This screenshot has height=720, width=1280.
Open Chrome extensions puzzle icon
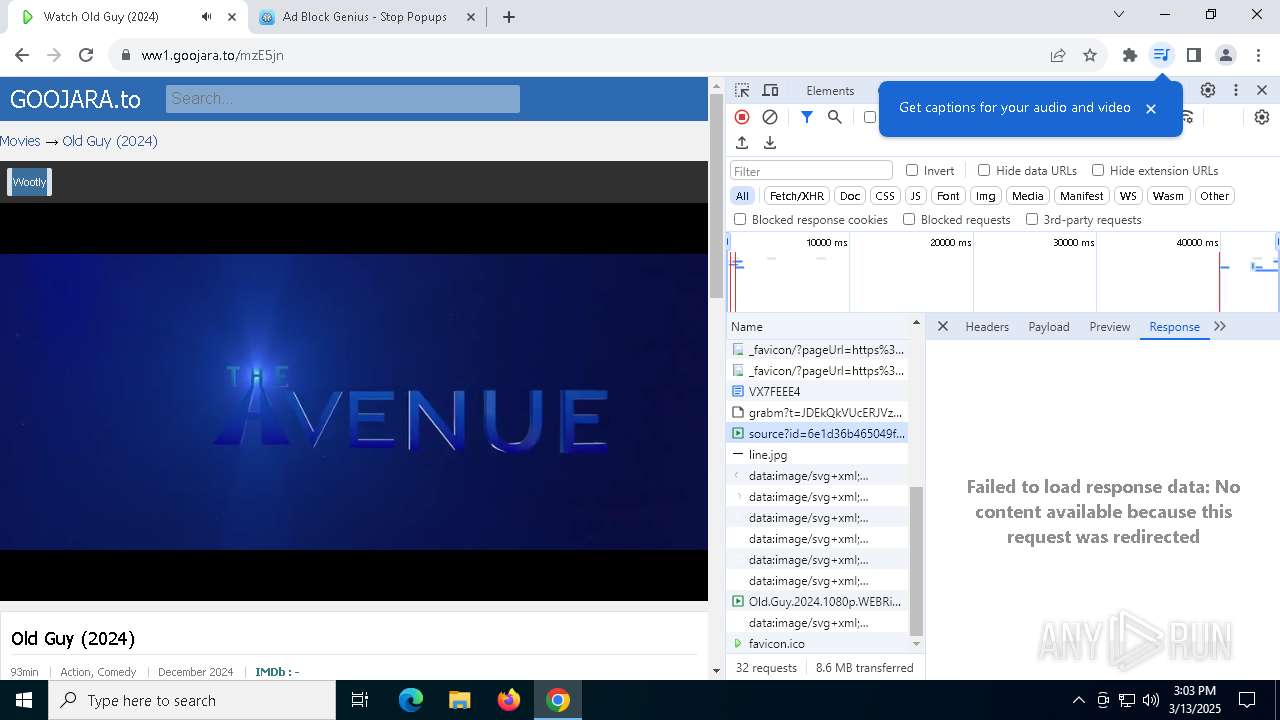click(1130, 55)
